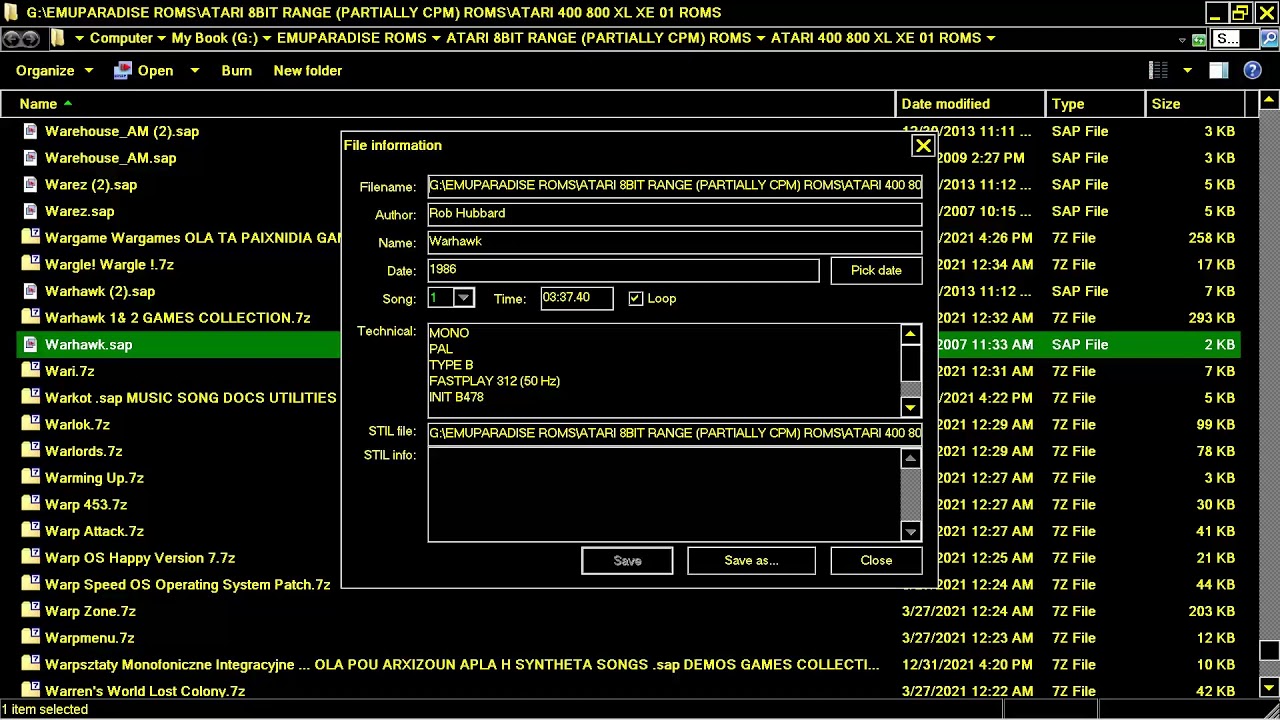This screenshot has width=1280, height=720.
Task: Open the Song number dropdown
Action: 463,298
